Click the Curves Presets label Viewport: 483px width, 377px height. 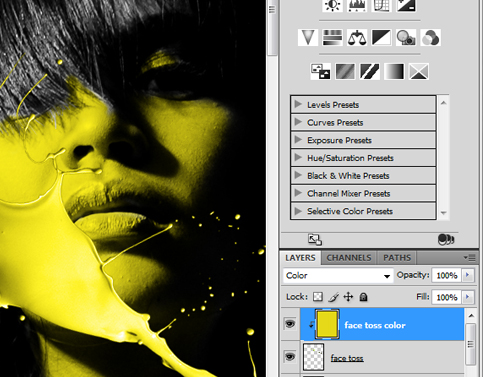coord(335,122)
